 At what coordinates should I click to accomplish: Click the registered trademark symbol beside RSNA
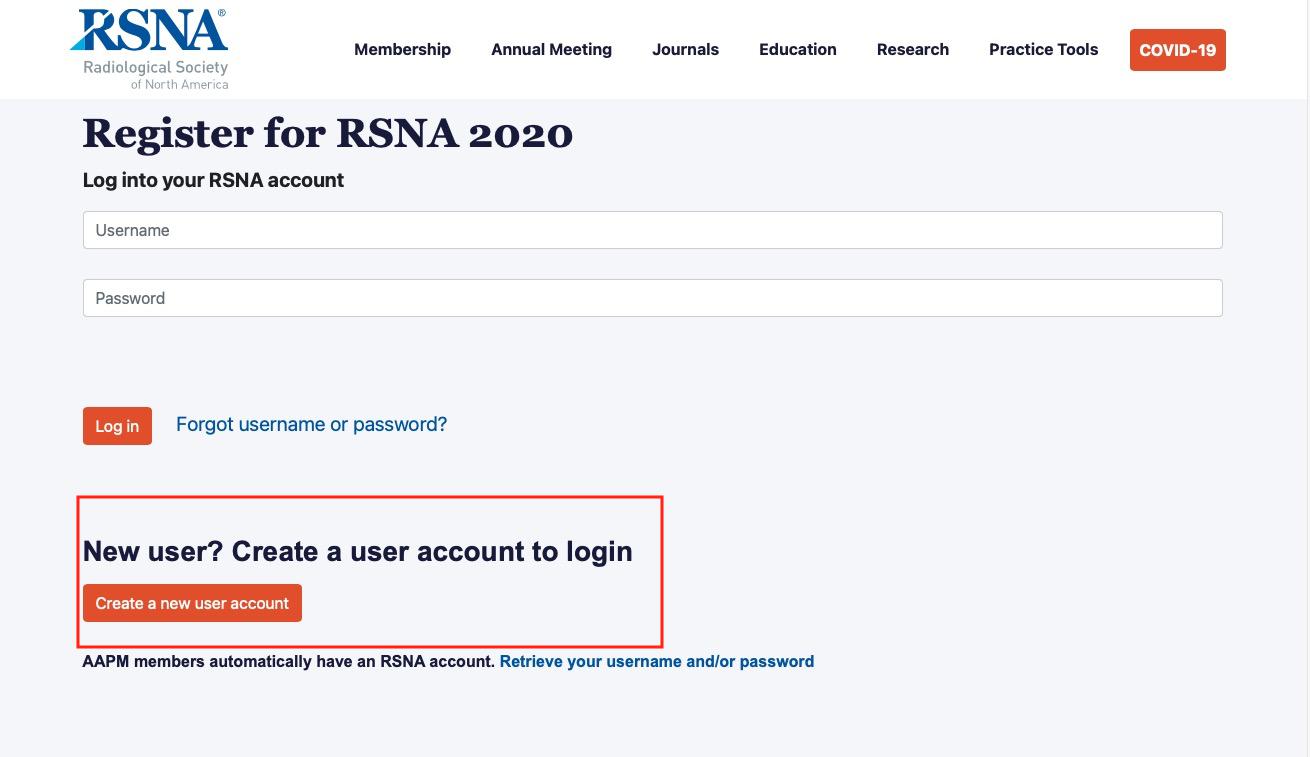[x=221, y=13]
